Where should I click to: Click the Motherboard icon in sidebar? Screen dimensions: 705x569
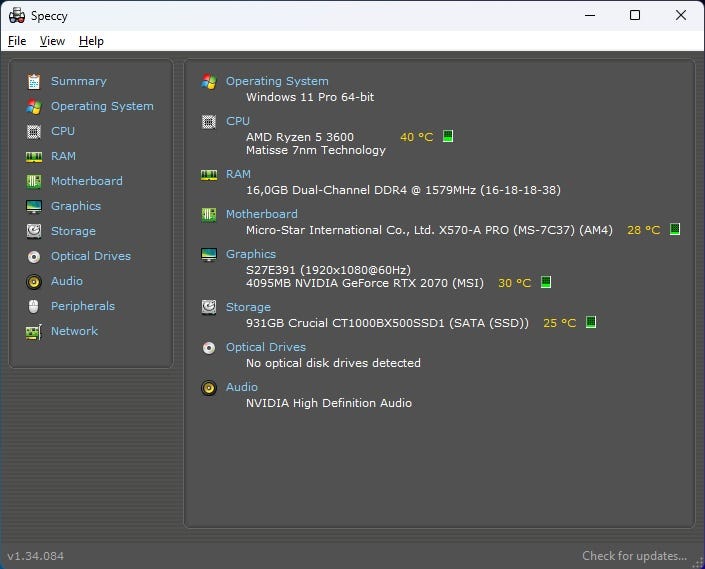(34, 182)
